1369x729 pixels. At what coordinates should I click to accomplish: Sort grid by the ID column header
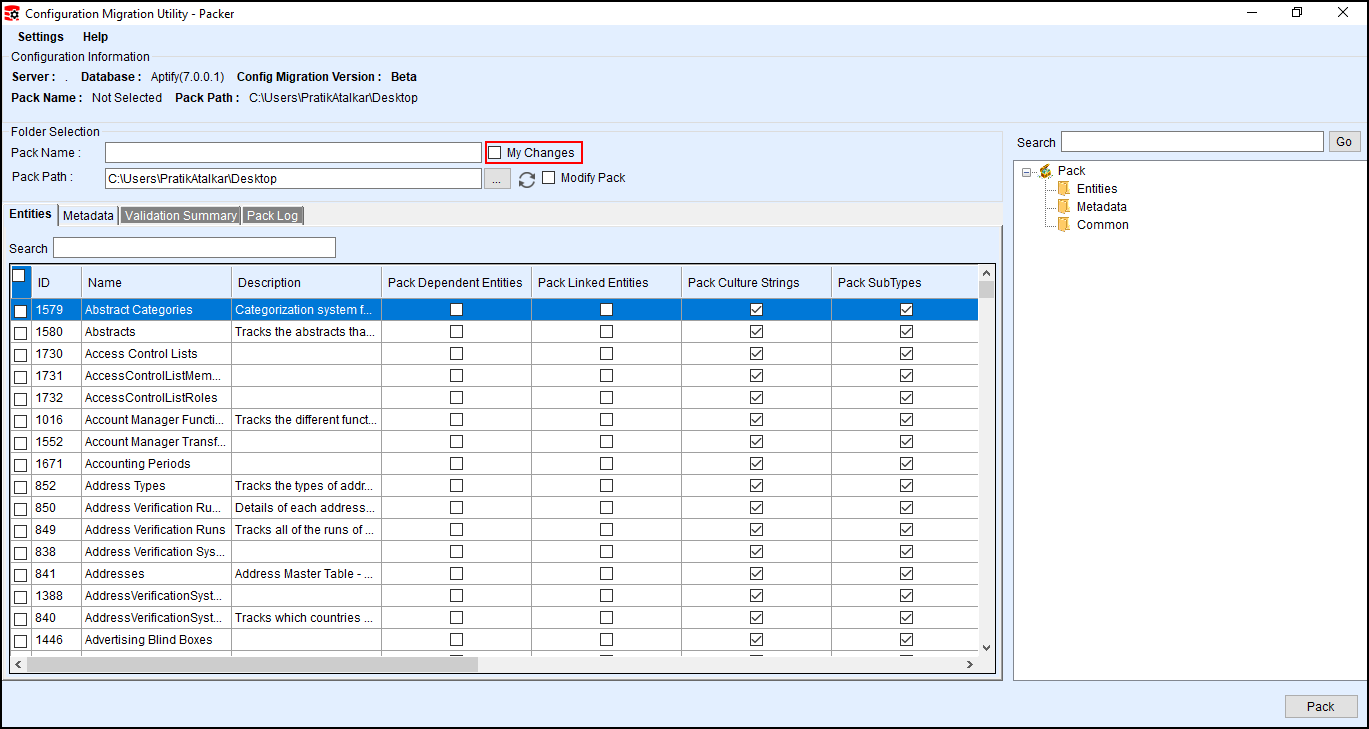coord(56,283)
